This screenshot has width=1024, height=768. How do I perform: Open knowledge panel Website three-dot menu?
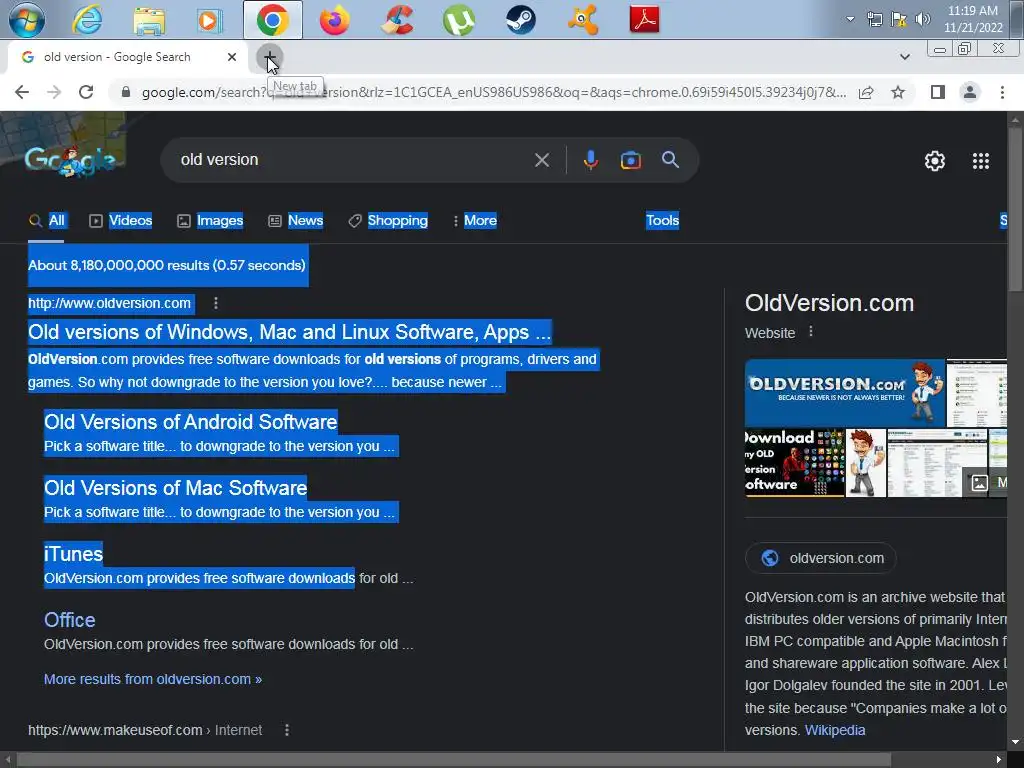(810, 332)
